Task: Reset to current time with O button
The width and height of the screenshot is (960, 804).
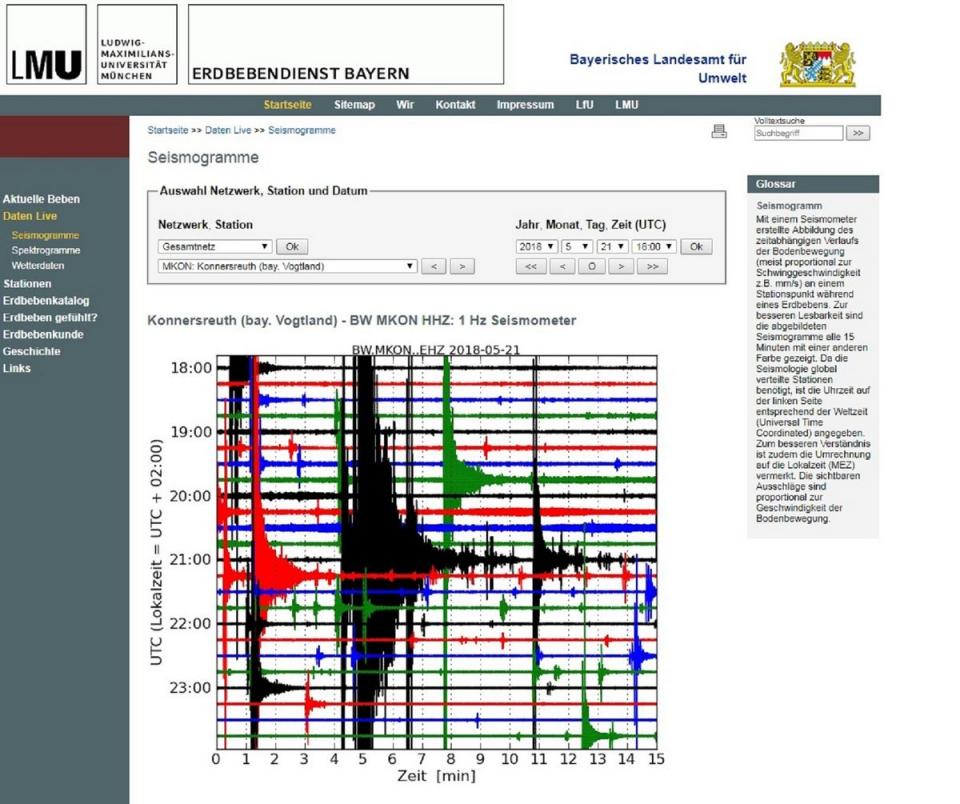Action: [591, 266]
